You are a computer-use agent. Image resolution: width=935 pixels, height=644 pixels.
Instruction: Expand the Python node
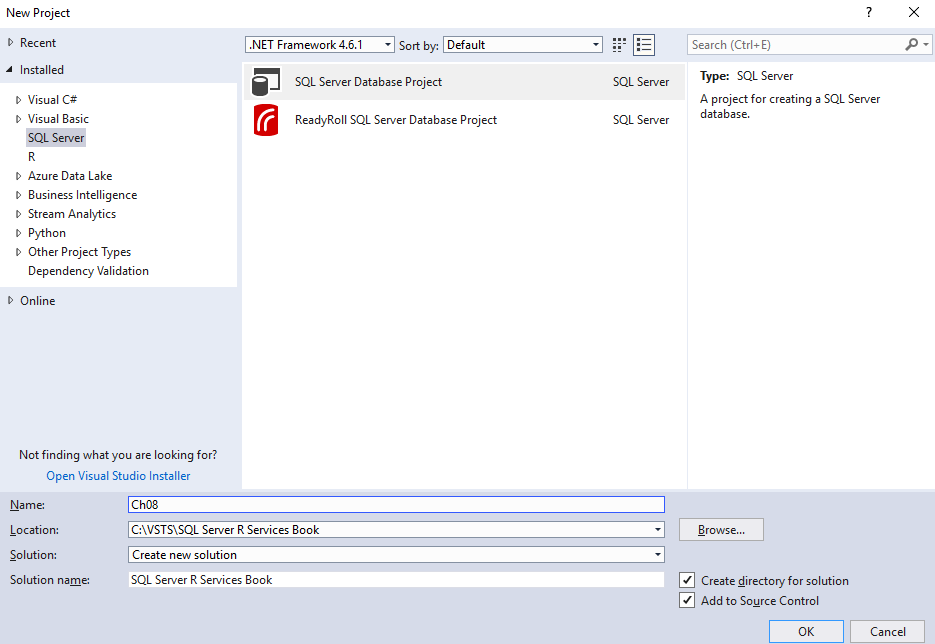coord(18,233)
